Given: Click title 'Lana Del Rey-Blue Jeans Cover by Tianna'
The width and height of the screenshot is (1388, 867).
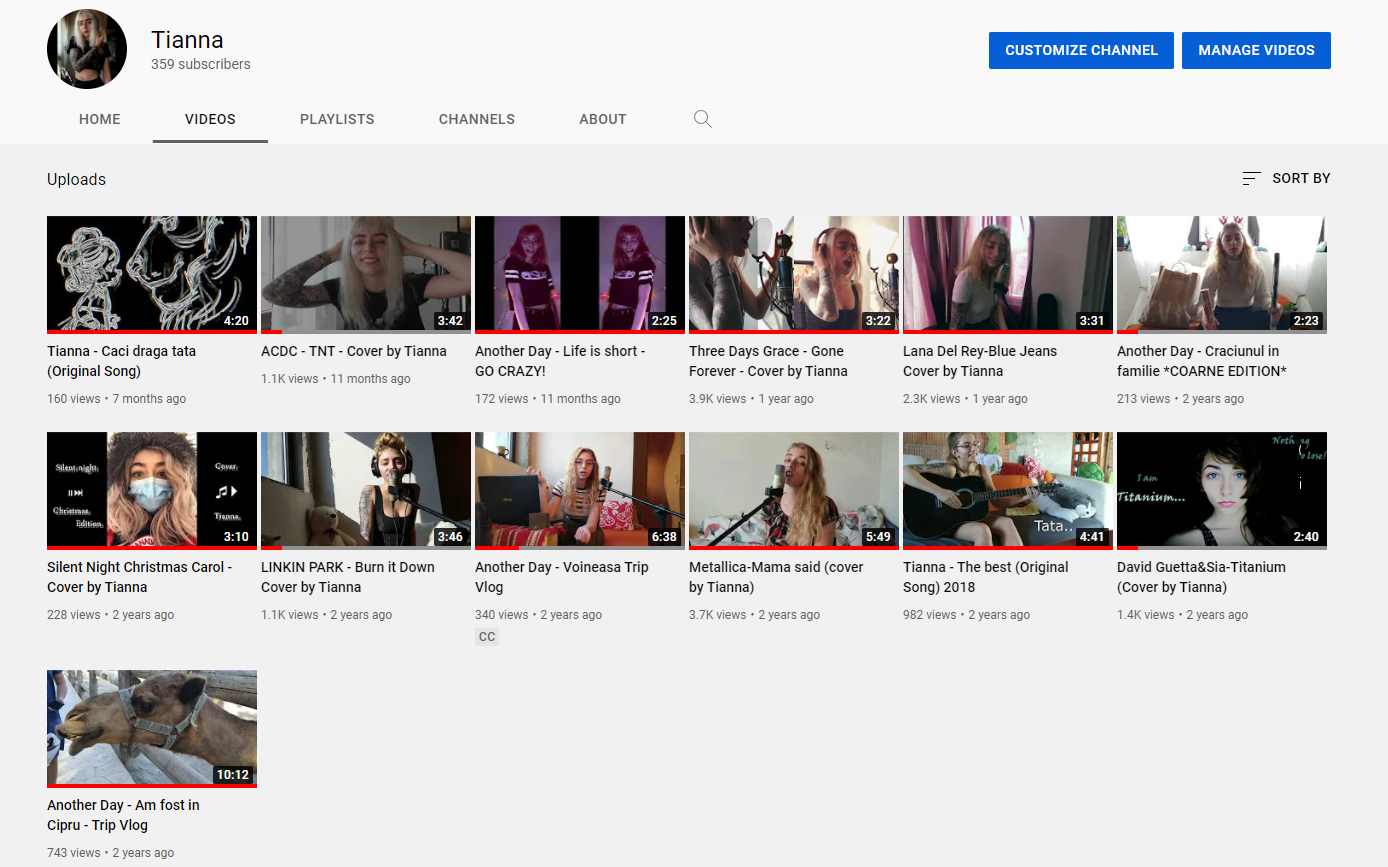Looking at the screenshot, I should click(980, 361).
